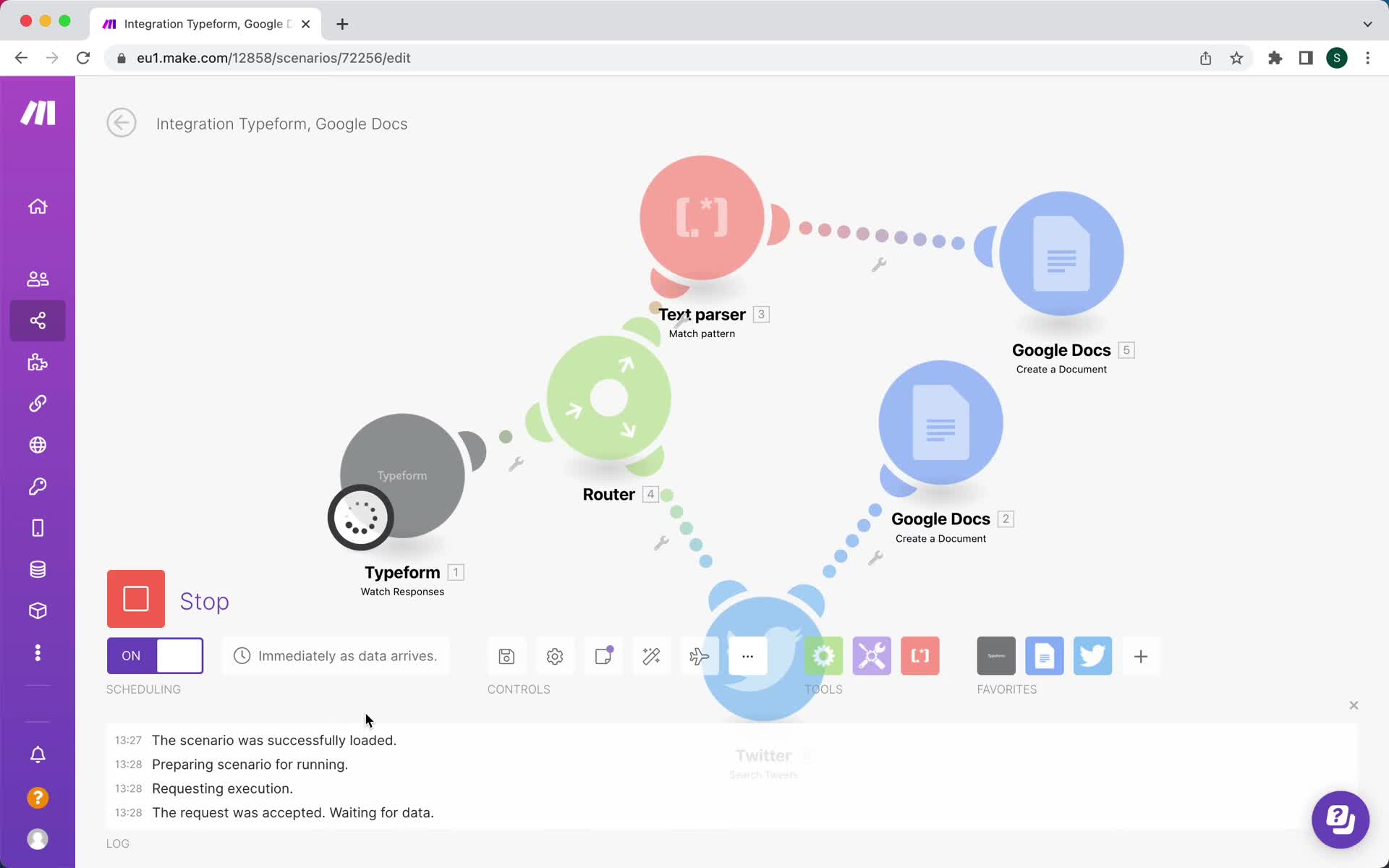Select Google Docs favorite icon
The image size is (1389, 868).
[x=1045, y=656]
